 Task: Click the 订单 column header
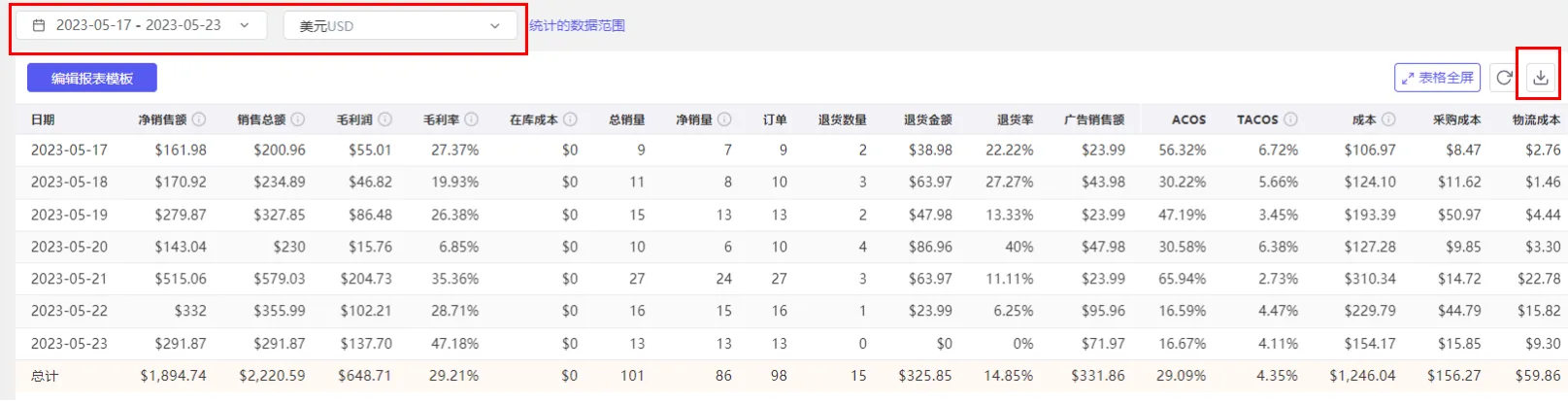point(775,119)
